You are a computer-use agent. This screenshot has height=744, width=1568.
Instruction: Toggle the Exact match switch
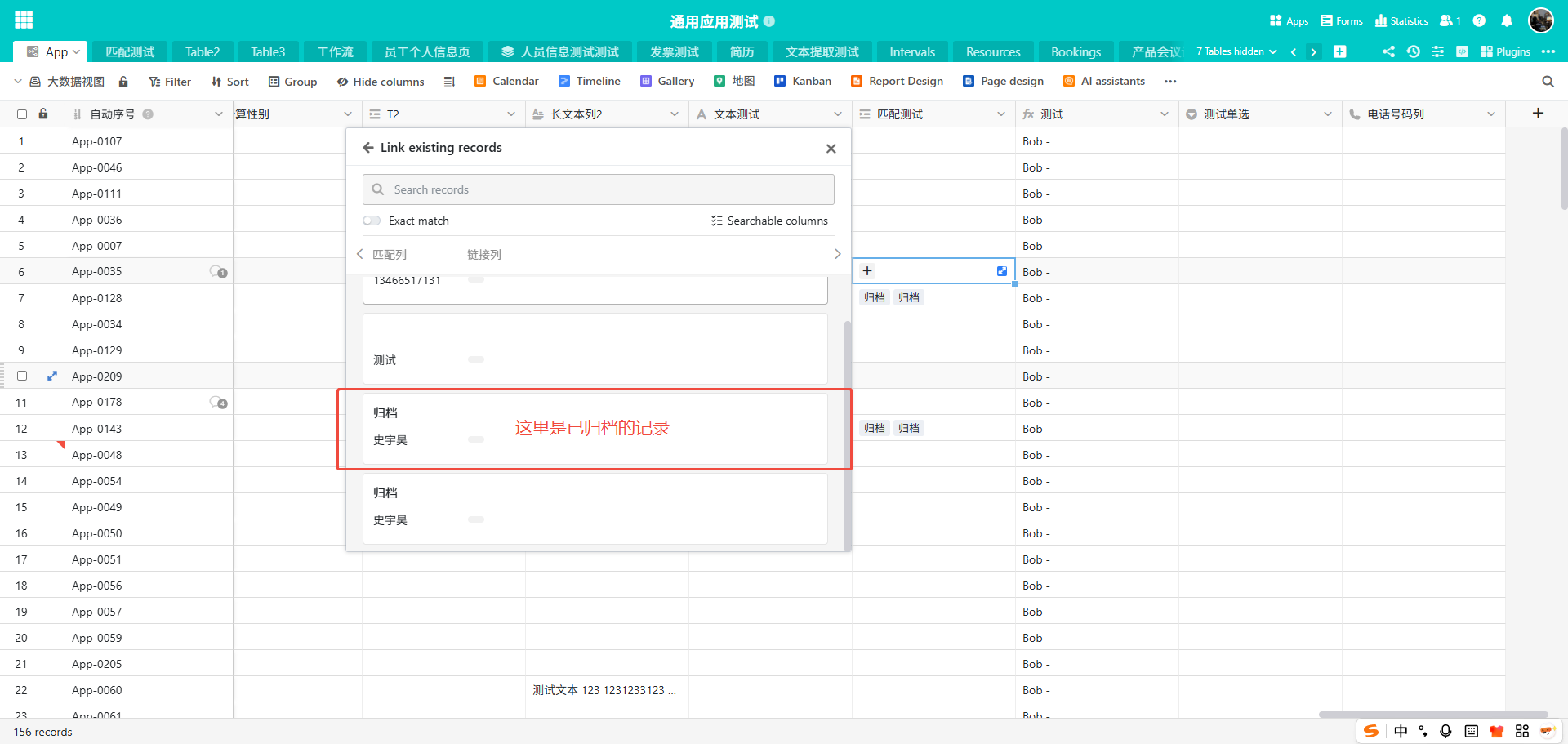click(372, 221)
